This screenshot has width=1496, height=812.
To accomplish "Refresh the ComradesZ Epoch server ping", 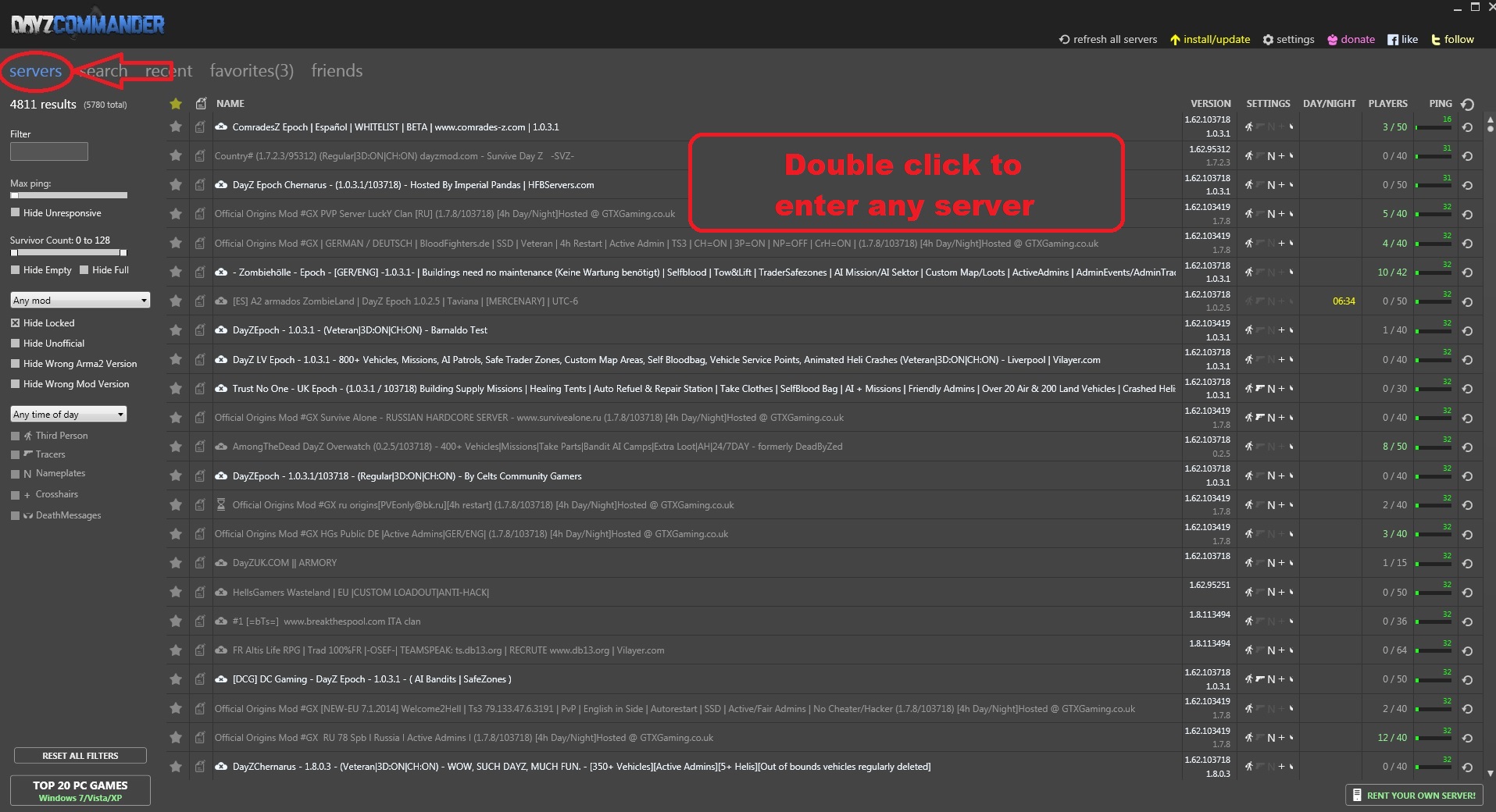I will coord(1468,127).
